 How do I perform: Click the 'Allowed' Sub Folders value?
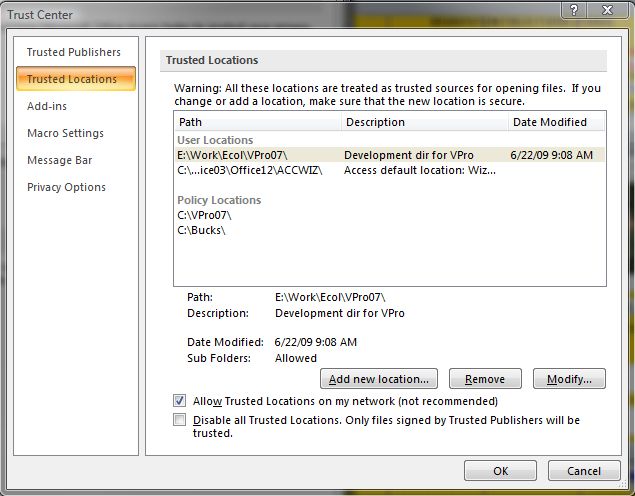[x=296, y=358]
